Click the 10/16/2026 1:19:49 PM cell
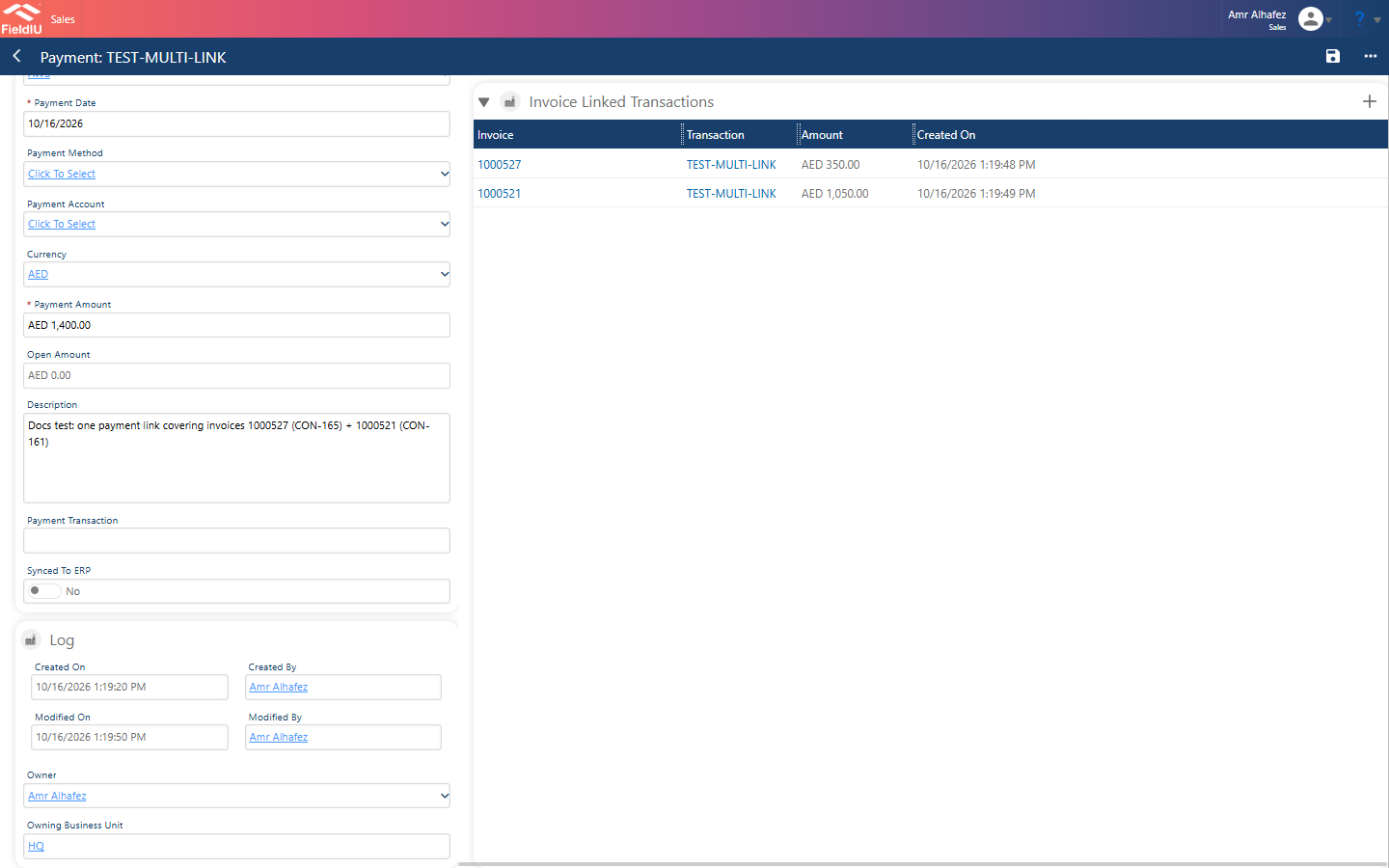The width and height of the screenshot is (1389, 868). click(976, 194)
